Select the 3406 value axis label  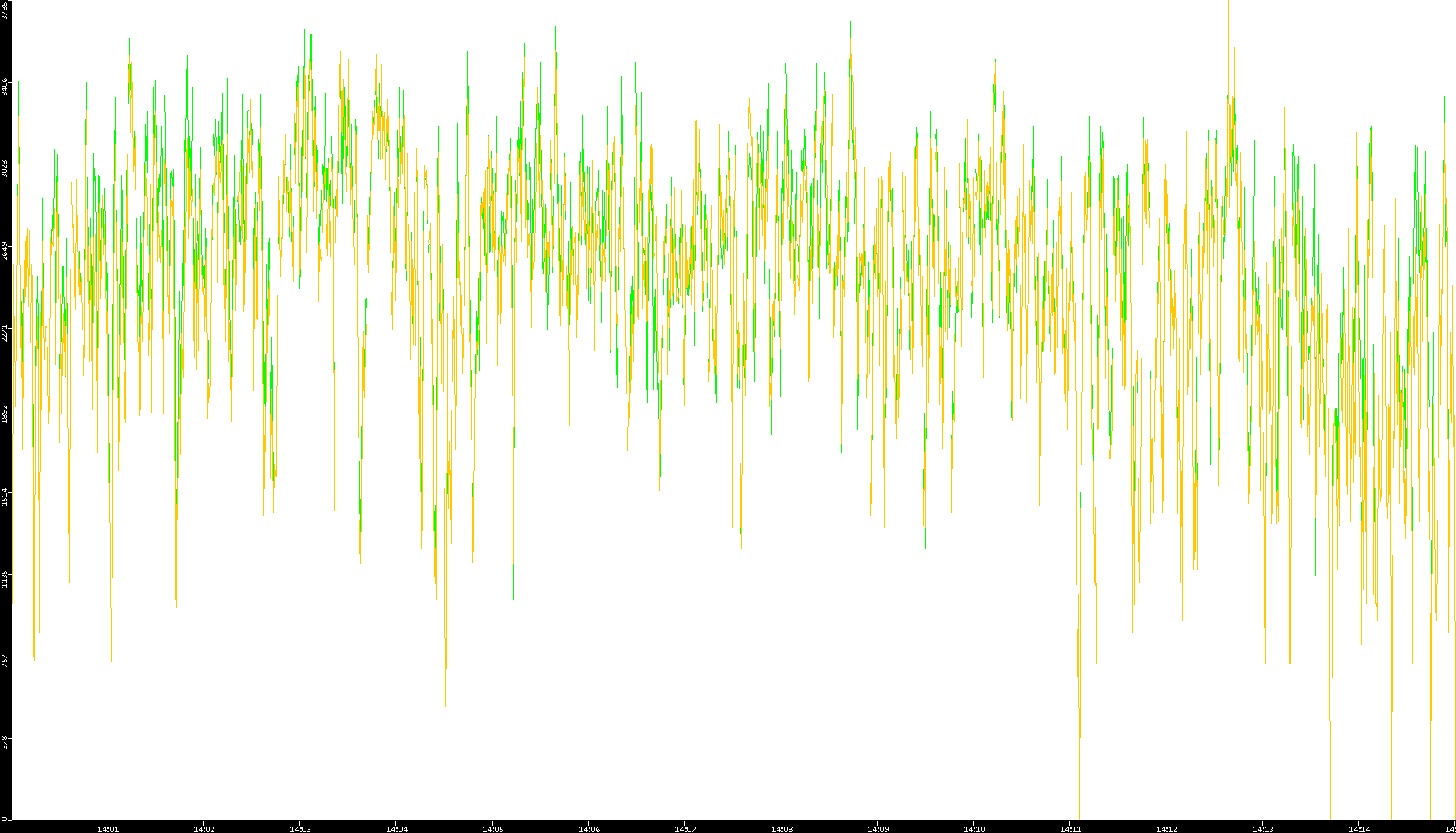point(5,87)
